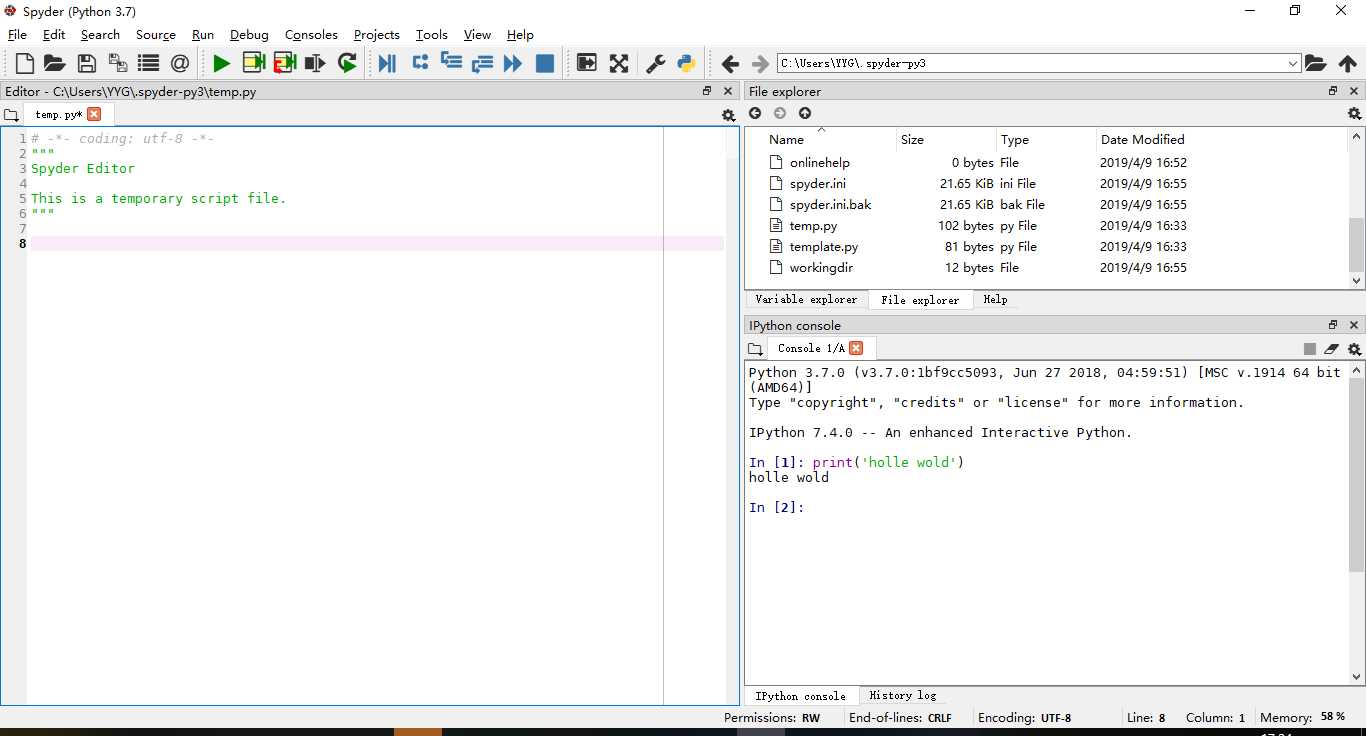Switch to Help tab
Viewport: 1366px width, 736px height.
(x=995, y=299)
